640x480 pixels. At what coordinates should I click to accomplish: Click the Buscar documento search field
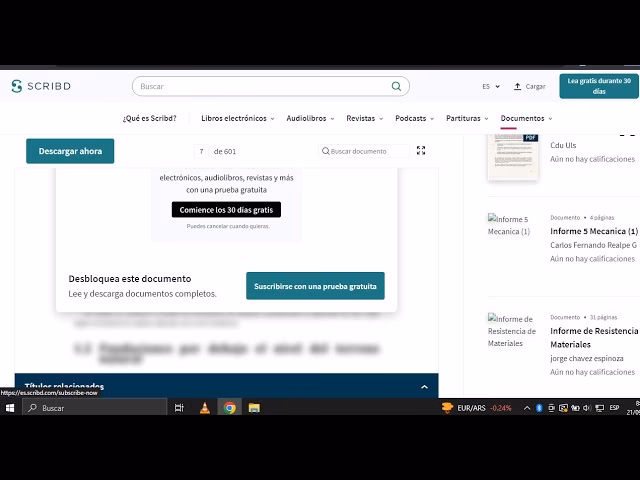point(364,151)
